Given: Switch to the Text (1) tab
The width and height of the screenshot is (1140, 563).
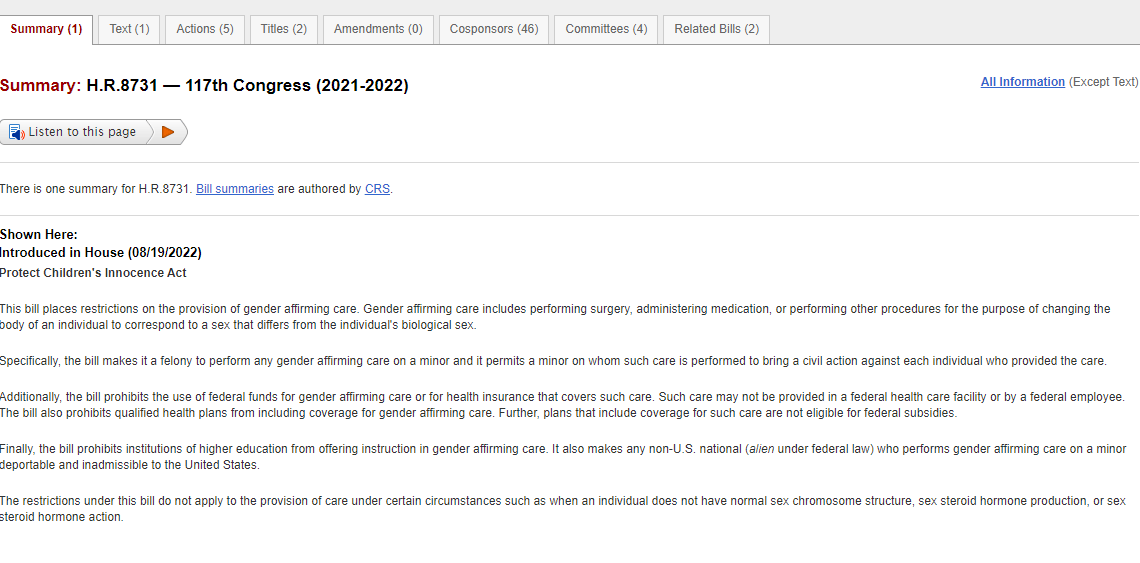Looking at the screenshot, I should coord(129,29).
